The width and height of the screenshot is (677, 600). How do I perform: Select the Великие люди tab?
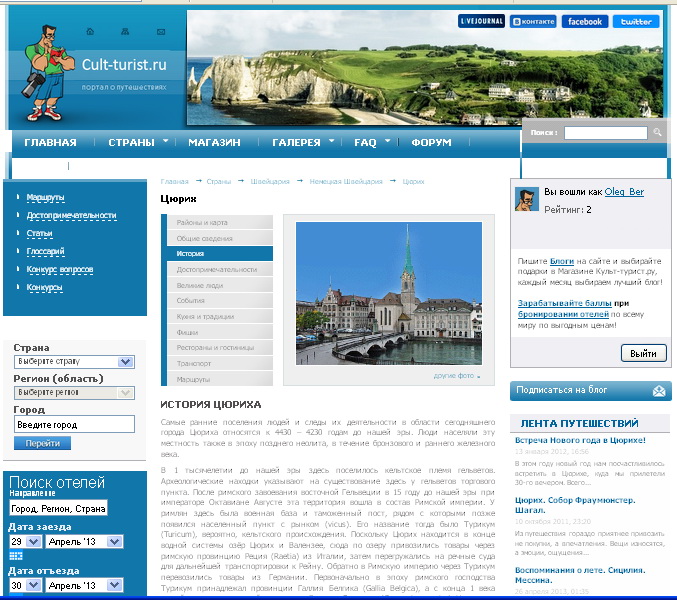pos(220,285)
